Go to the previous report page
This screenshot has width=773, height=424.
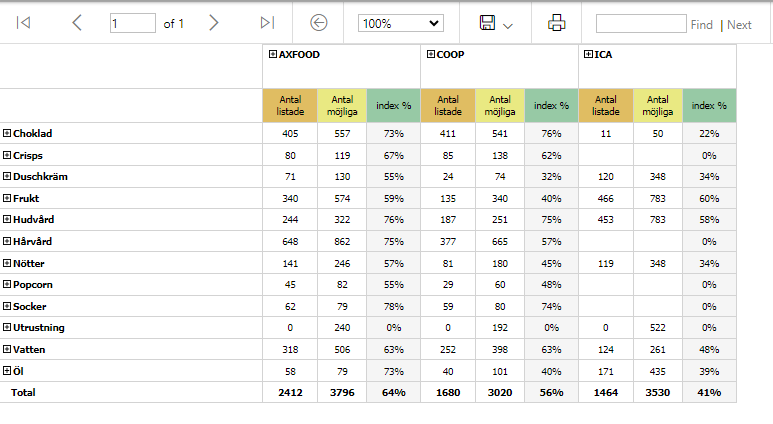(77, 23)
